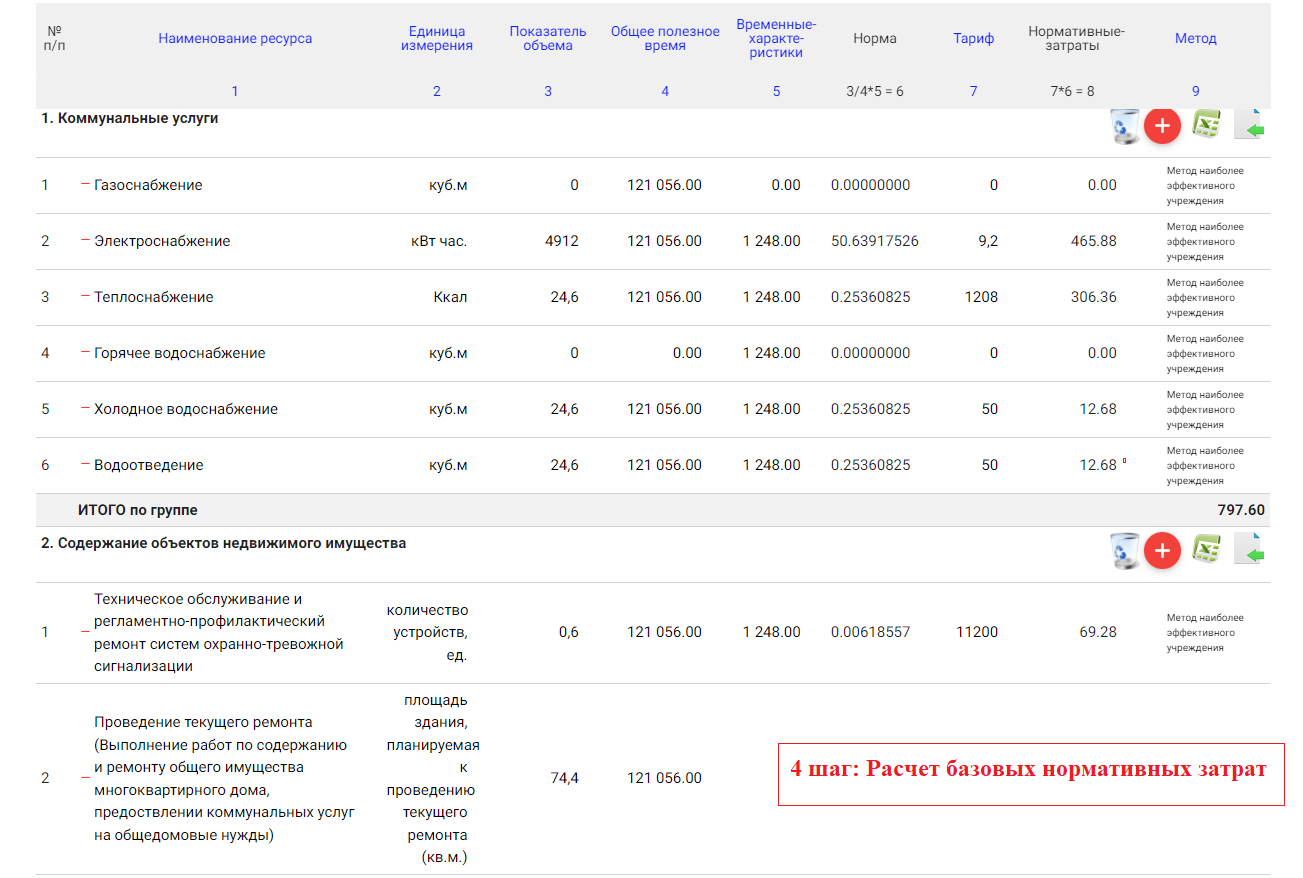Click the Показатель объема header link

[x=548, y=39]
